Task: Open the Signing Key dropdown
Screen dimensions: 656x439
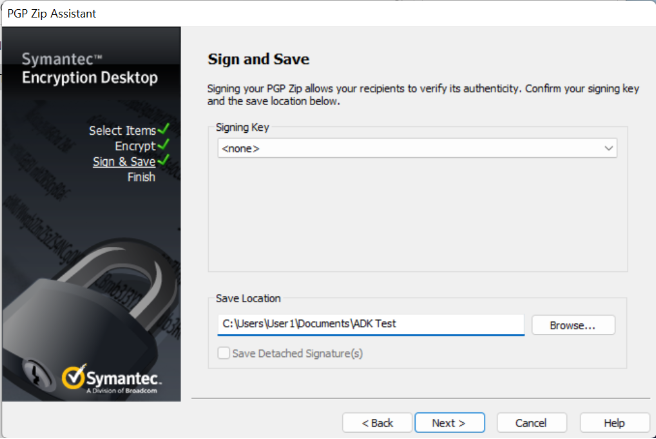Action: click(x=417, y=148)
